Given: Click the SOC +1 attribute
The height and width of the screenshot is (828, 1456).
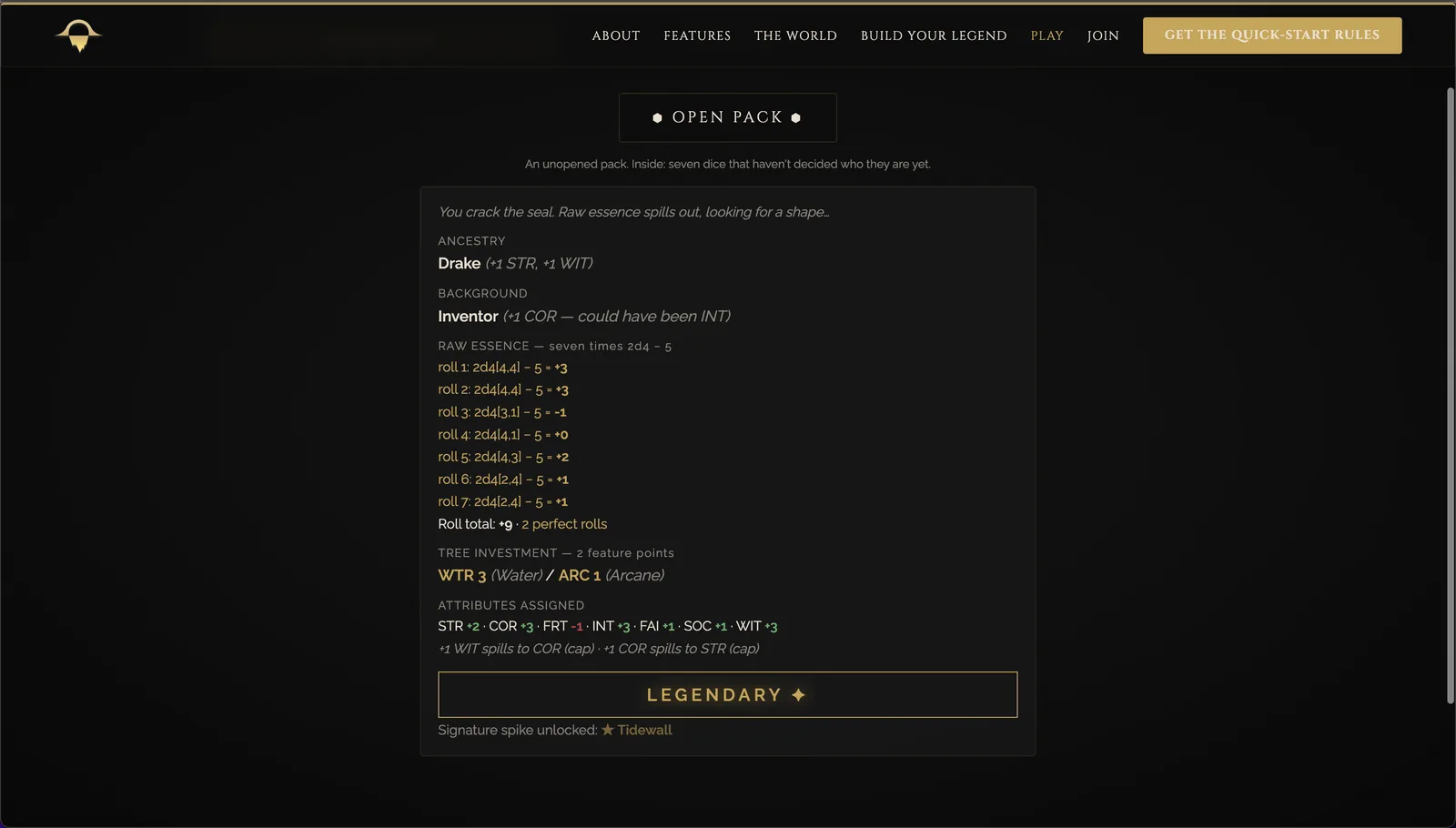Looking at the screenshot, I should (x=705, y=626).
